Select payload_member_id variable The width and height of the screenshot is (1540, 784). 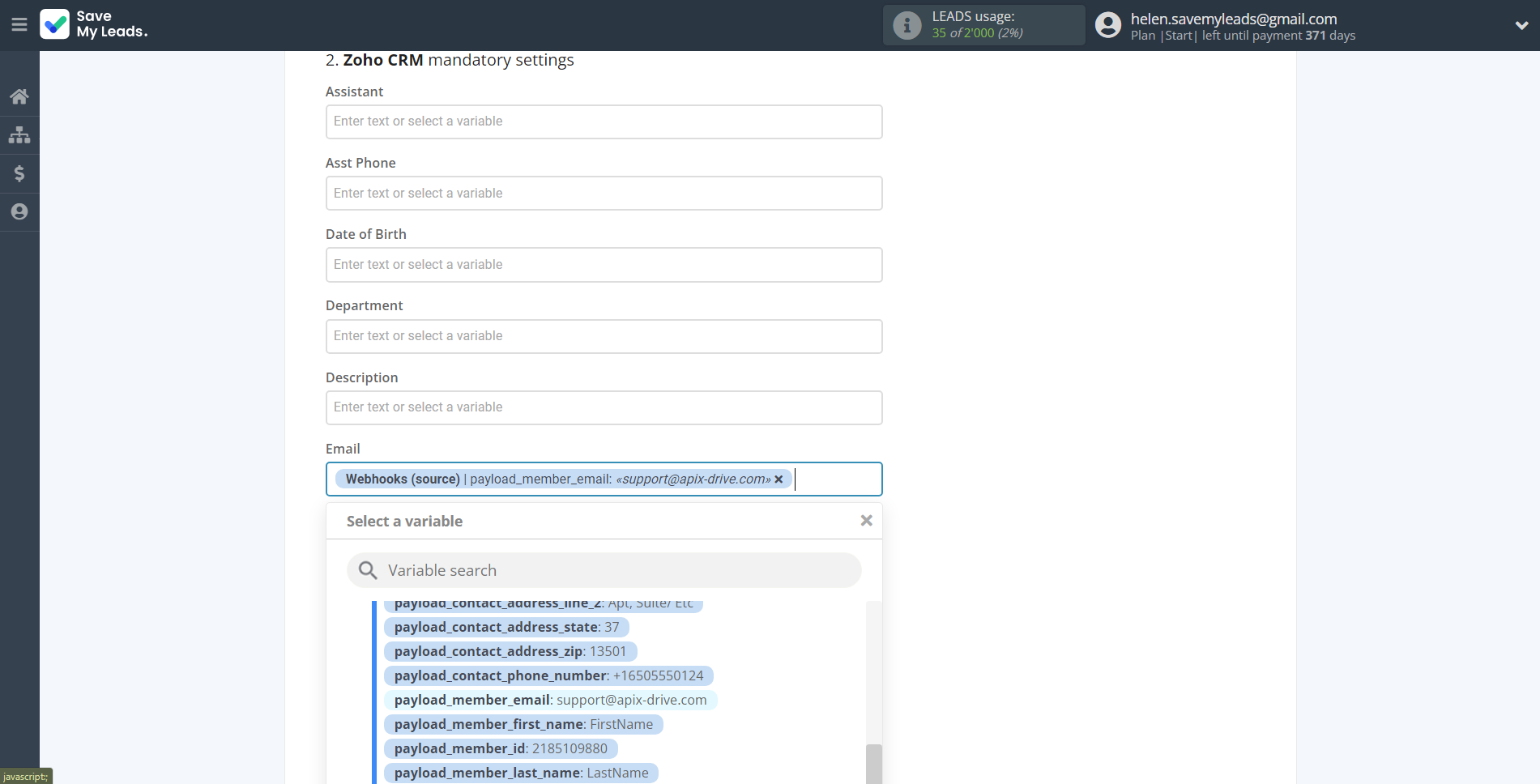point(501,748)
